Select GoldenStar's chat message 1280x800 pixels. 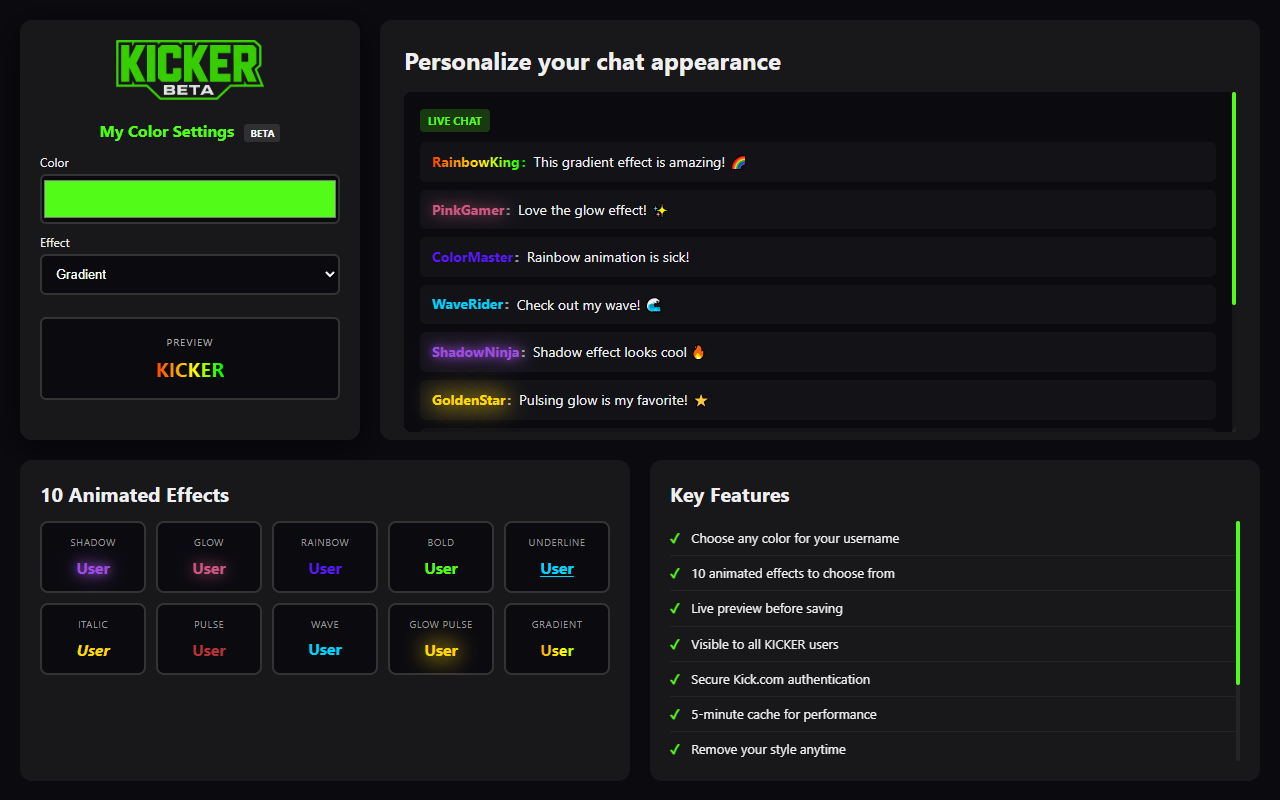click(818, 400)
